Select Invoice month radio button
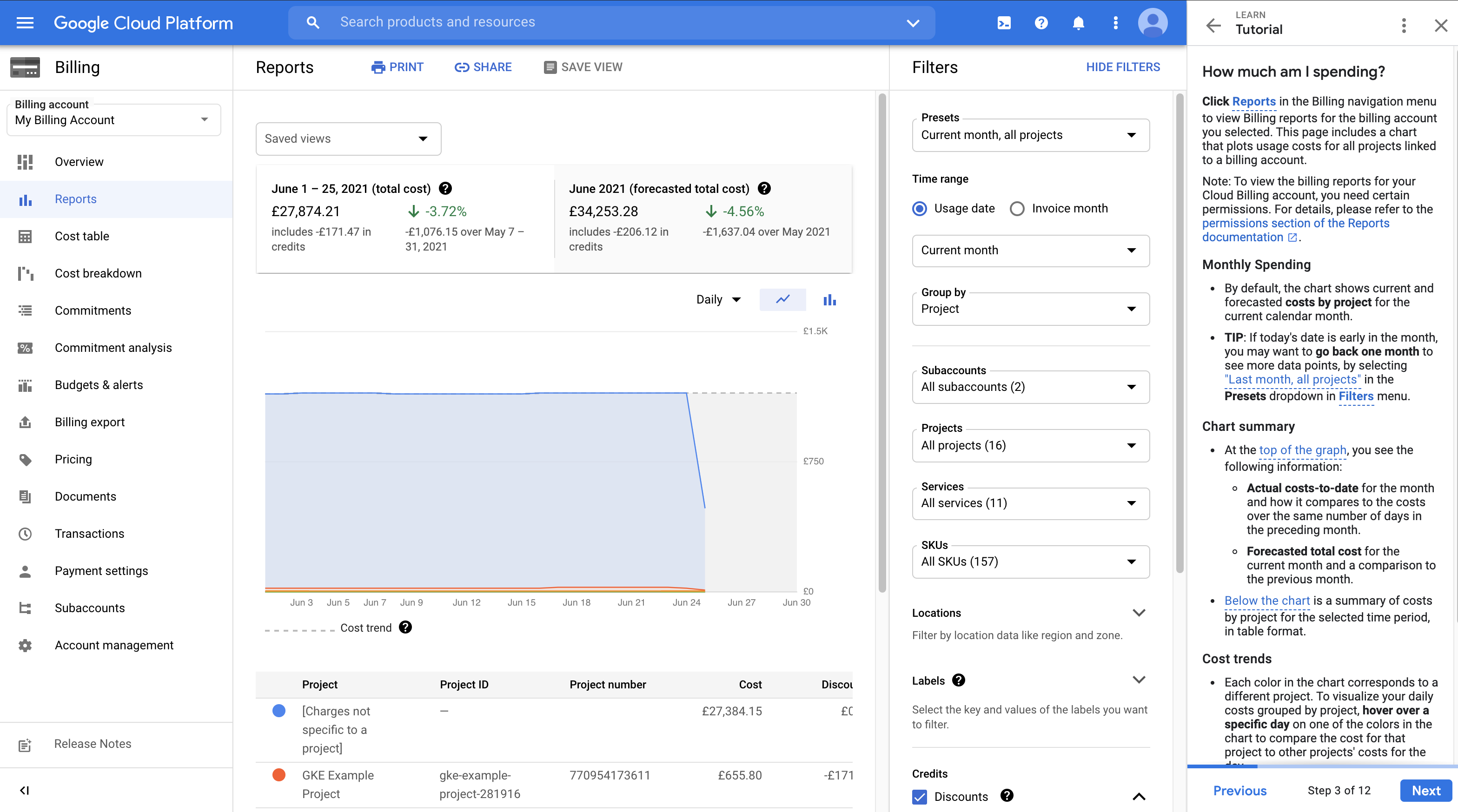This screenshot has height=812, width=1458. [x=1017, y=208]
